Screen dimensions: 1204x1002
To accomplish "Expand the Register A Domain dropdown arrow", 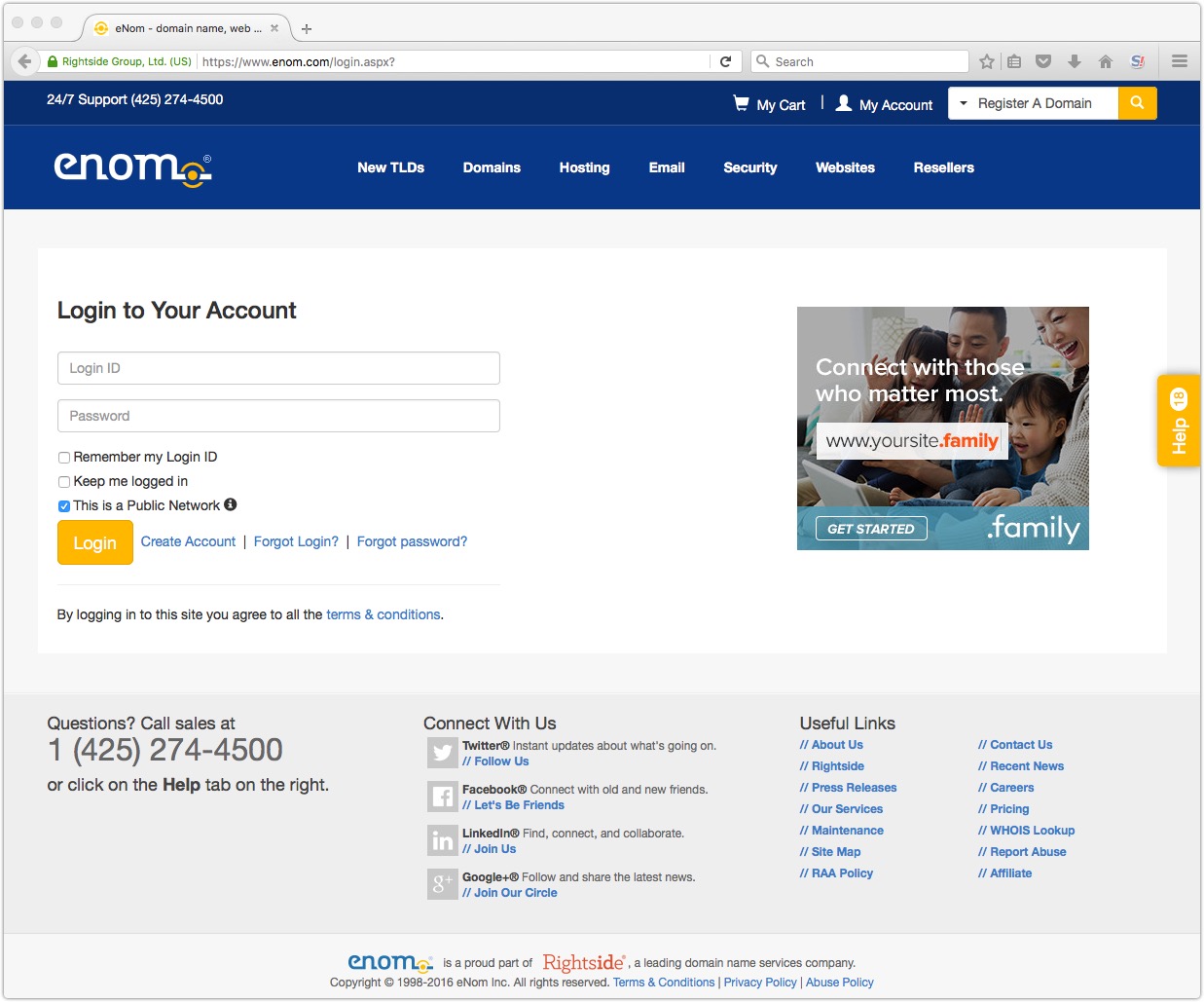I will [x=964, y=103].
